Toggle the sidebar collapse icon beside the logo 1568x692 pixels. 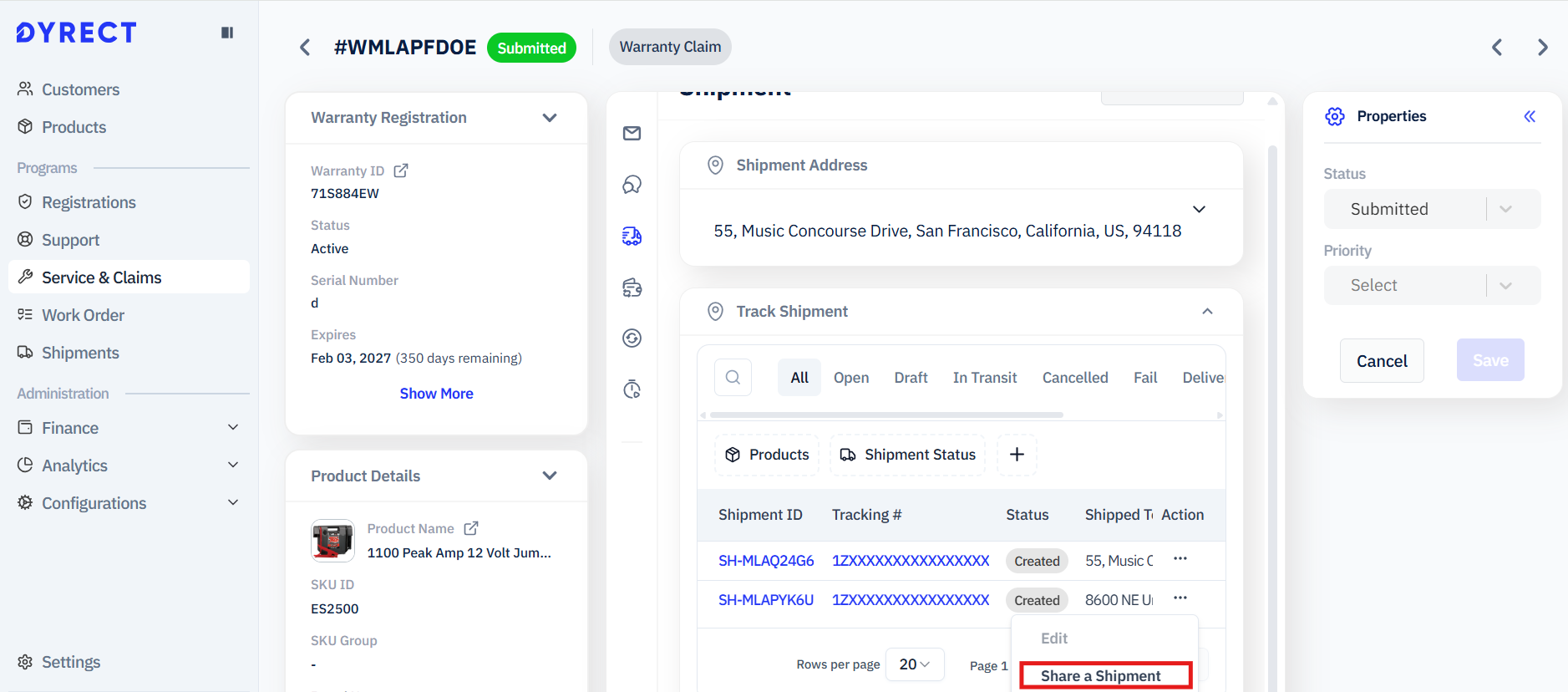point(226,33)
